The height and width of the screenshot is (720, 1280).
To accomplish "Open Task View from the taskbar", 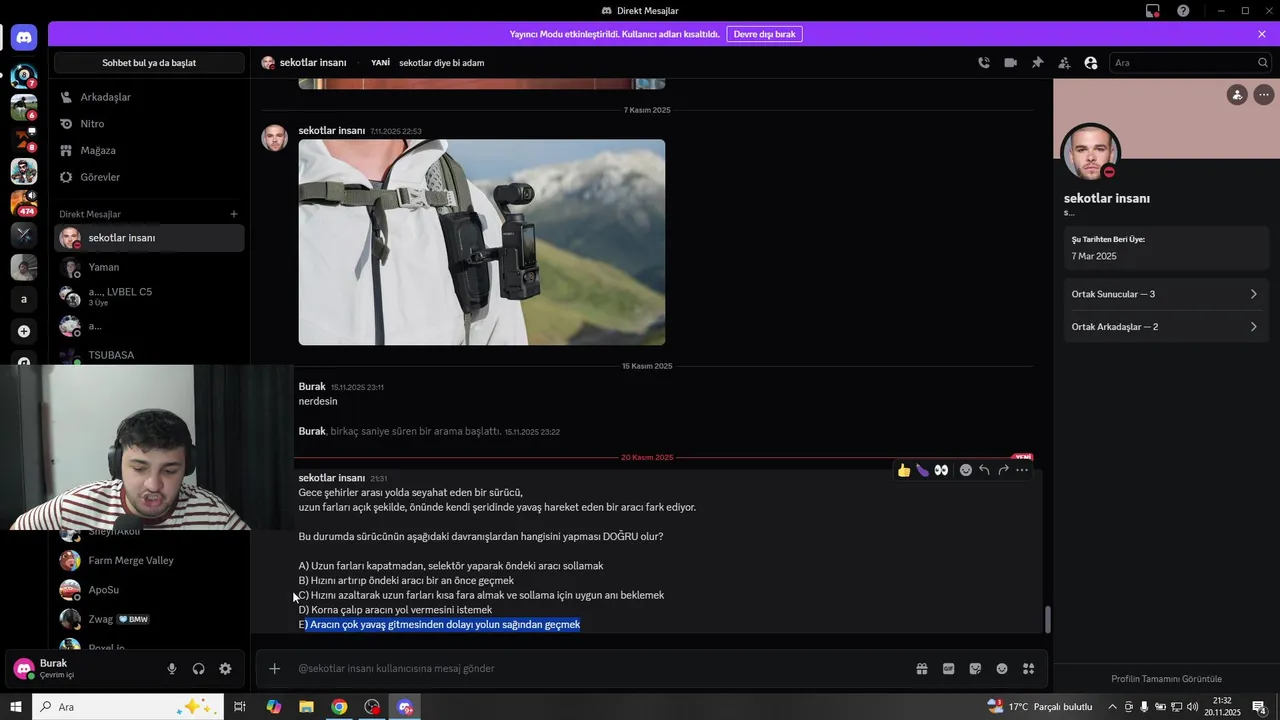I will [240, 707].
